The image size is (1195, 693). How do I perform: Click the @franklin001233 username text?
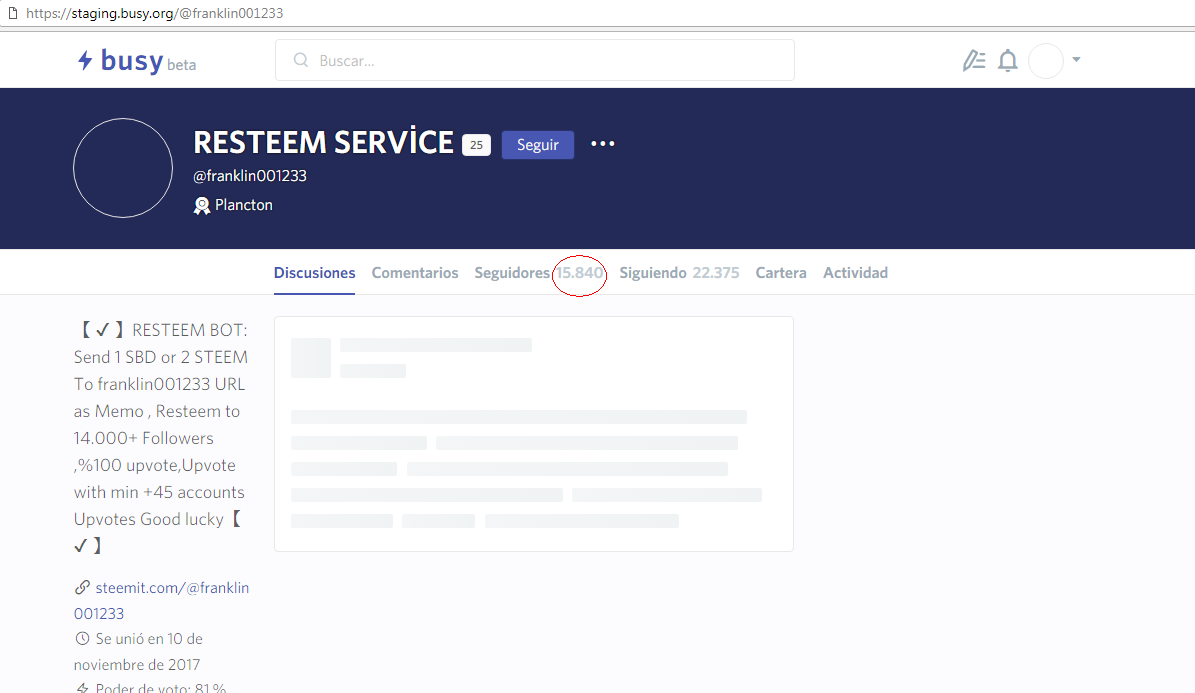coord(250,175)
